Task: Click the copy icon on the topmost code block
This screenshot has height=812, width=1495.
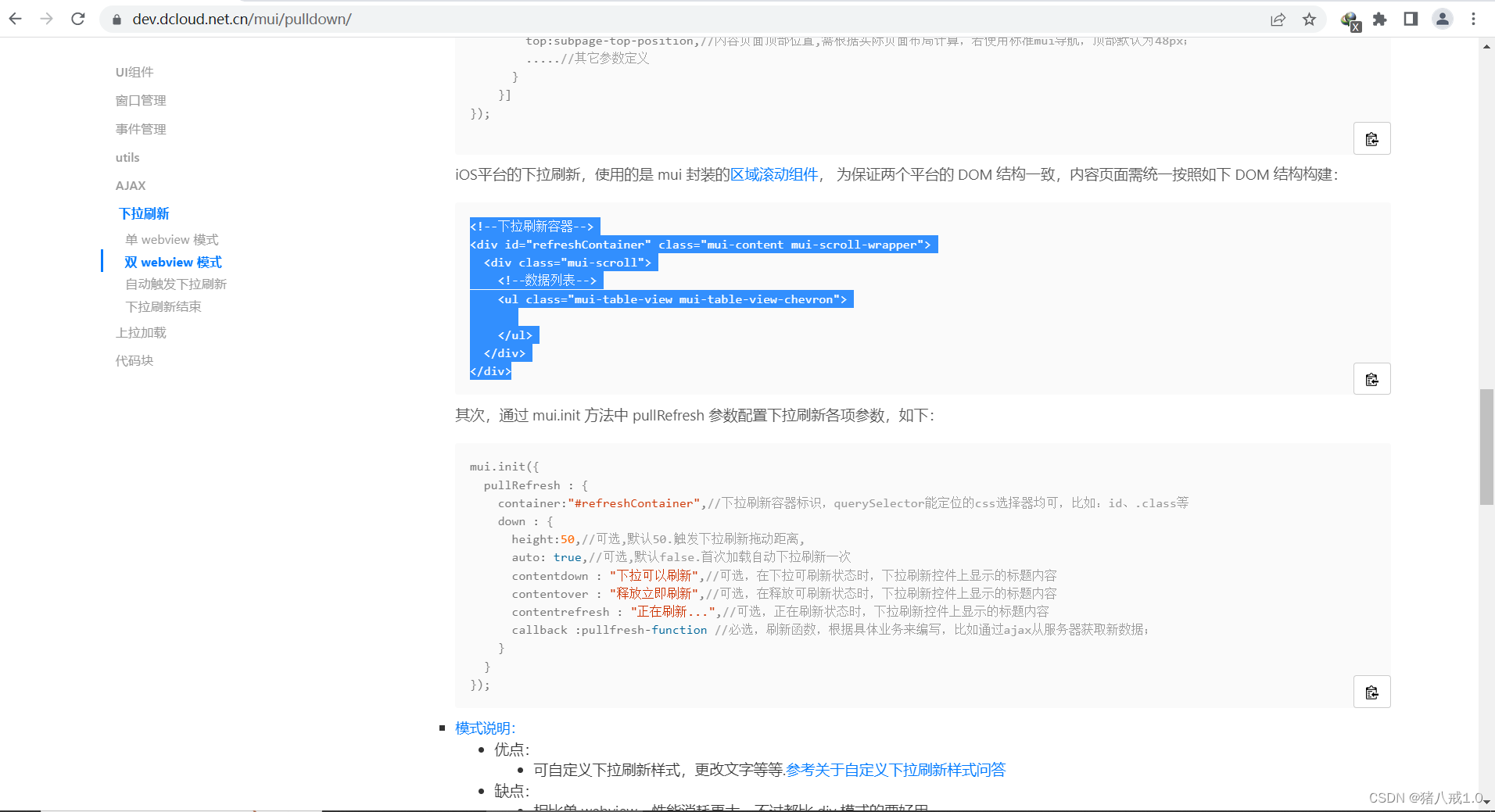Action: pyautogui.click(x=1372, y=138)
